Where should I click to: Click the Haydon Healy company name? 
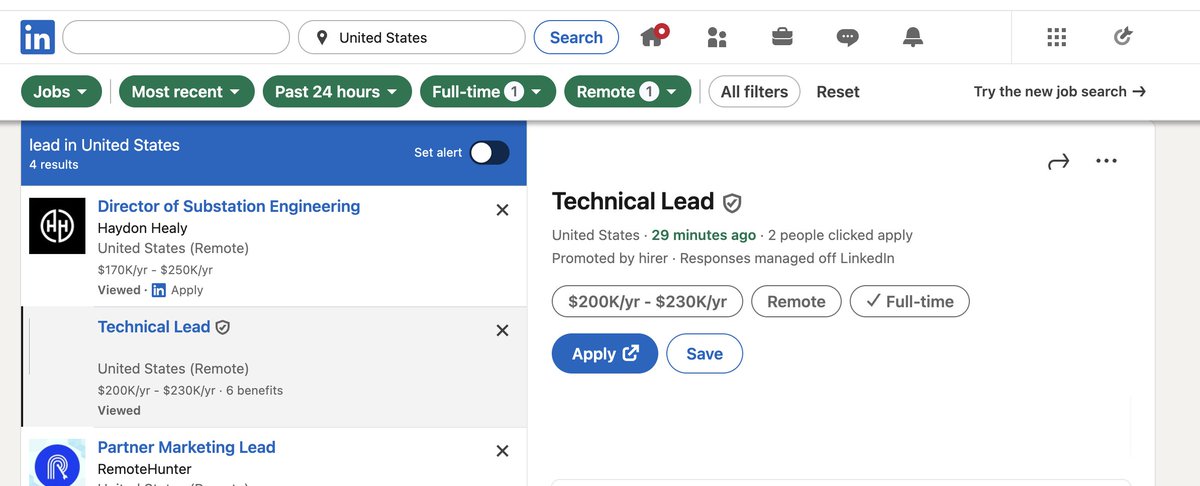[142, 228]
